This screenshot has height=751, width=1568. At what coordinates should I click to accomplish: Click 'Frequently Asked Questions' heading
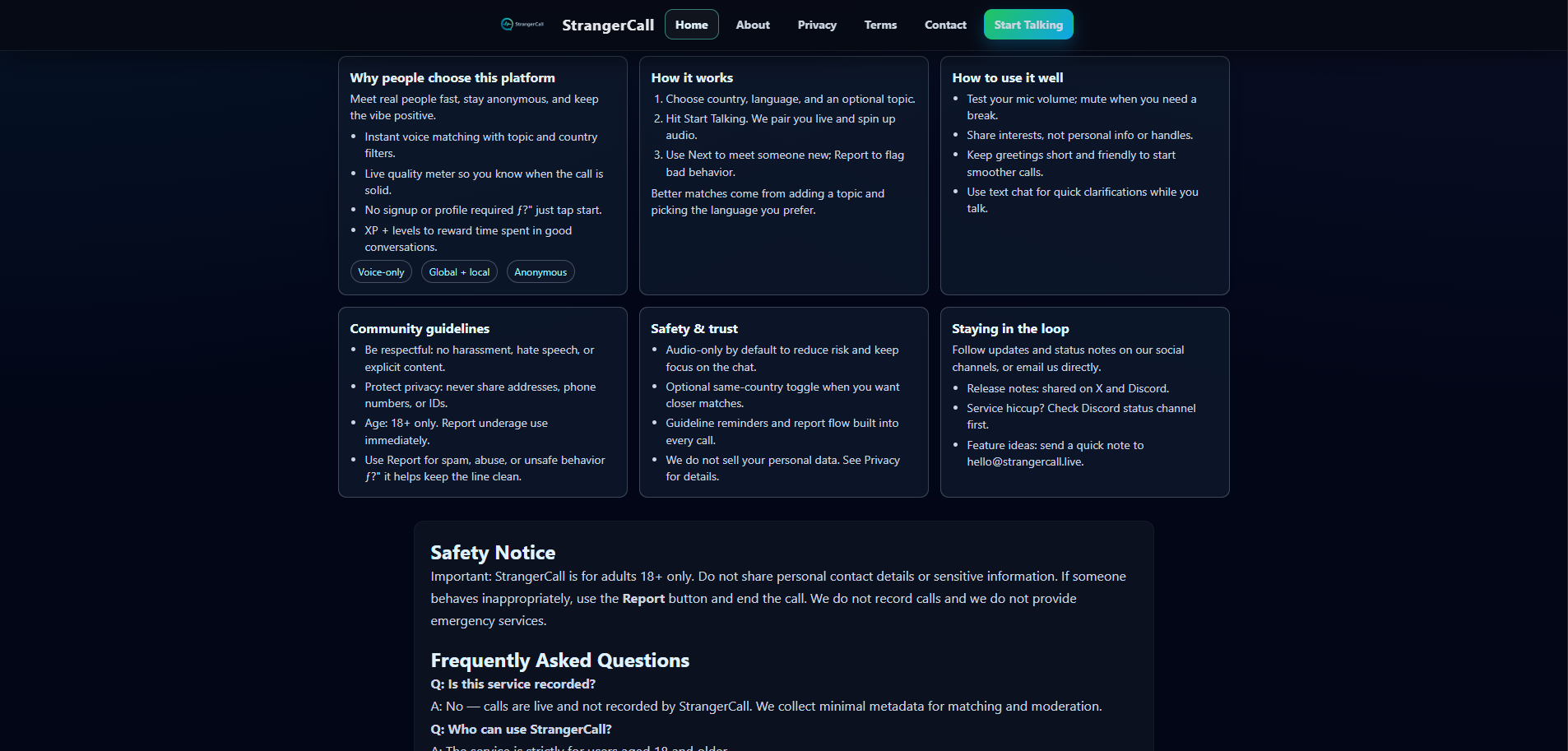[x=560, y=661]
